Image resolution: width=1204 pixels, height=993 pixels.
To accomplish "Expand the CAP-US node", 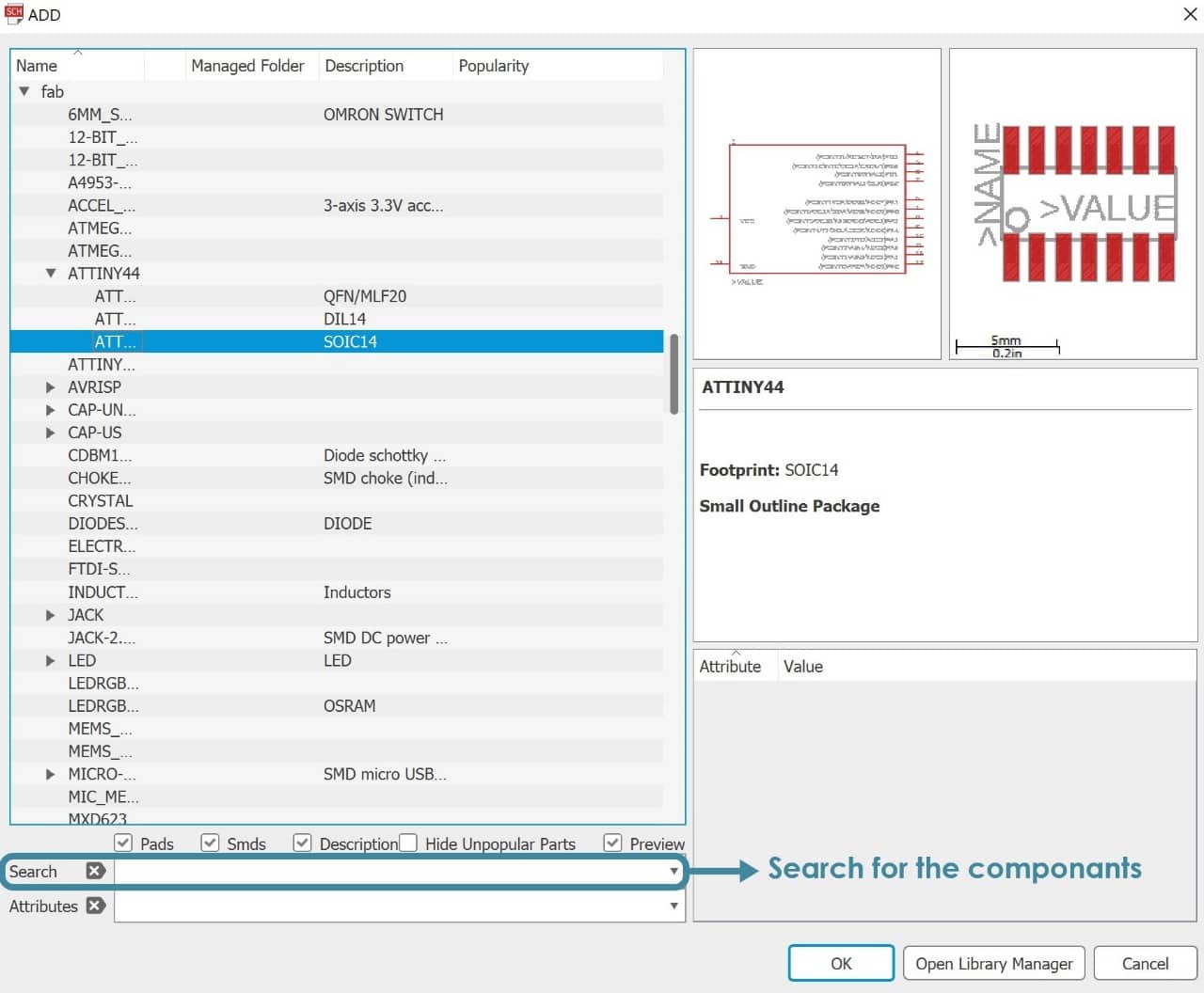I will [x=51, y=433].
